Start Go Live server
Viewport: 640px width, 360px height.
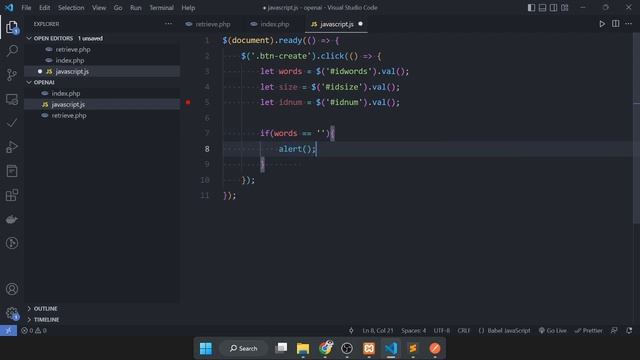(x=553, y=331)
